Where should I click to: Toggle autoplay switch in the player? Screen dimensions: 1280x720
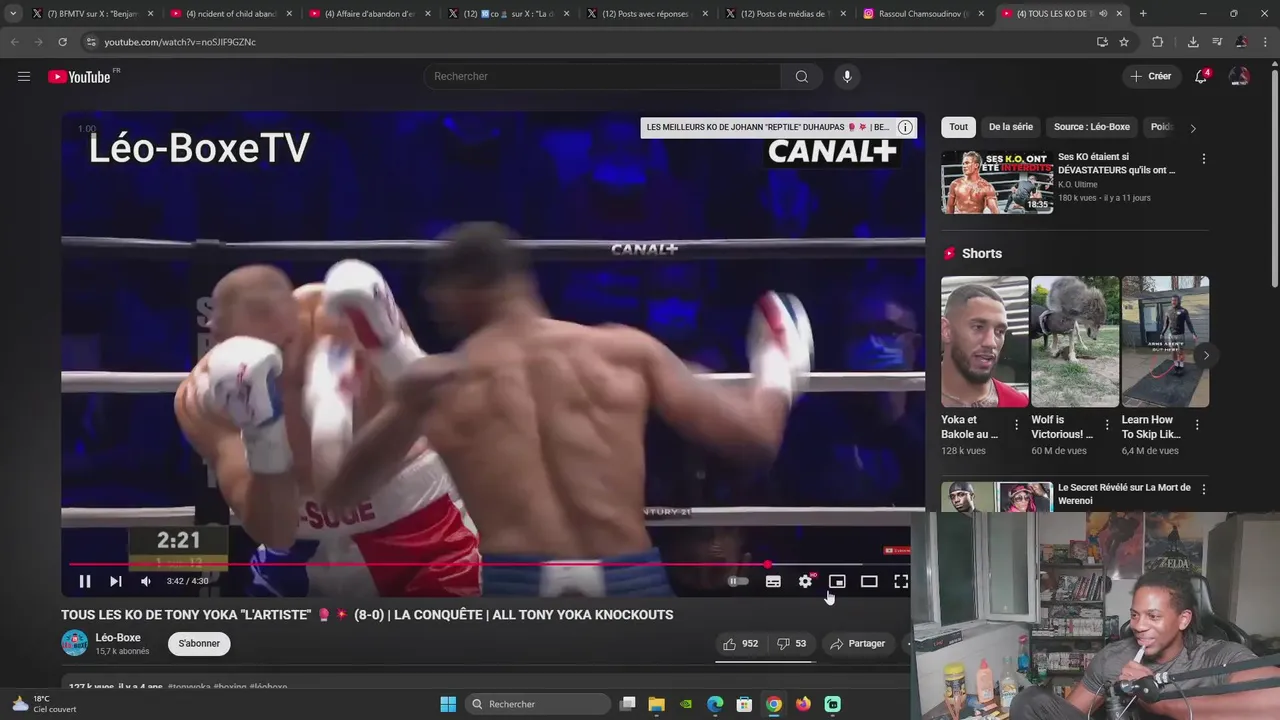click(x=738, y=581)
